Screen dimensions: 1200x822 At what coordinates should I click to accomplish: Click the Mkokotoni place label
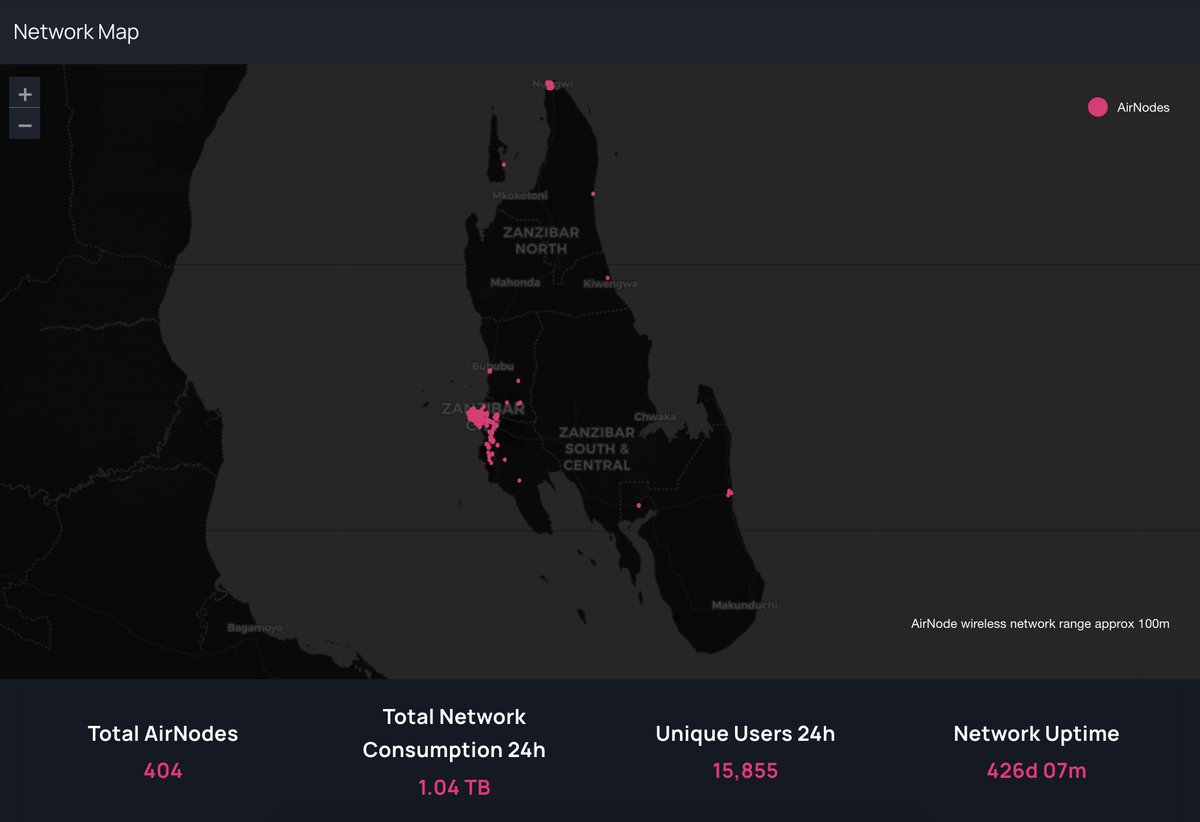click(520, 196)
